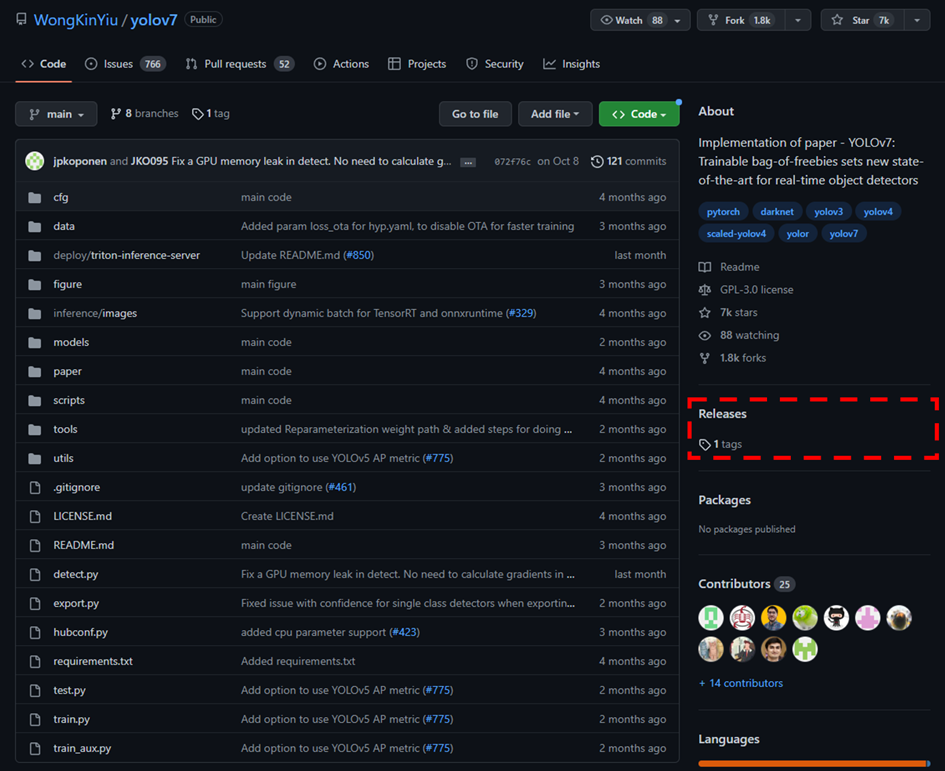Click the star icon beside '7k stars'
The height and width of the screenshot is (771, 945).
click(705, 312)
